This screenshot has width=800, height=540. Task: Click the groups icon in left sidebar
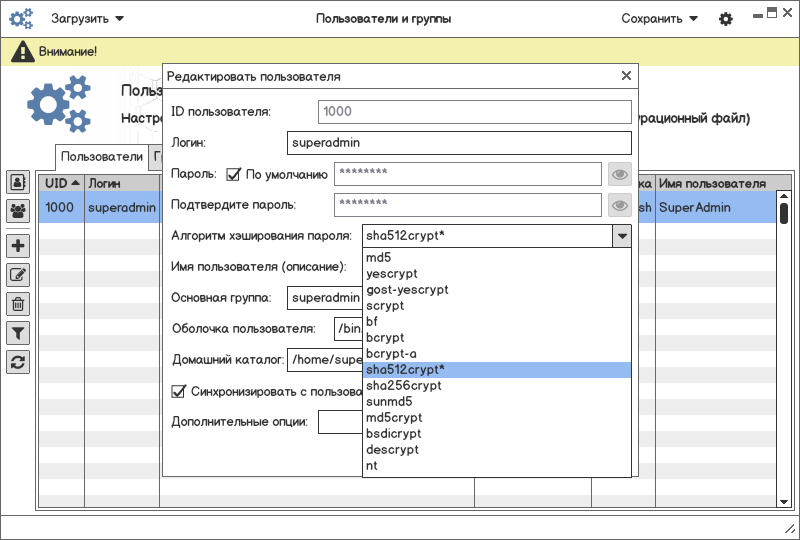tap(18, 211)
